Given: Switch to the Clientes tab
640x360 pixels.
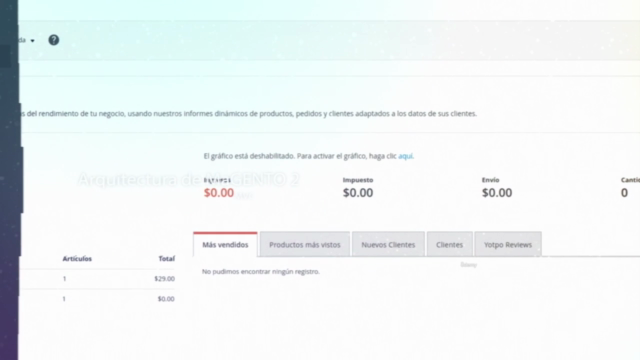Looking at the screenshot, I should point(449,244).
